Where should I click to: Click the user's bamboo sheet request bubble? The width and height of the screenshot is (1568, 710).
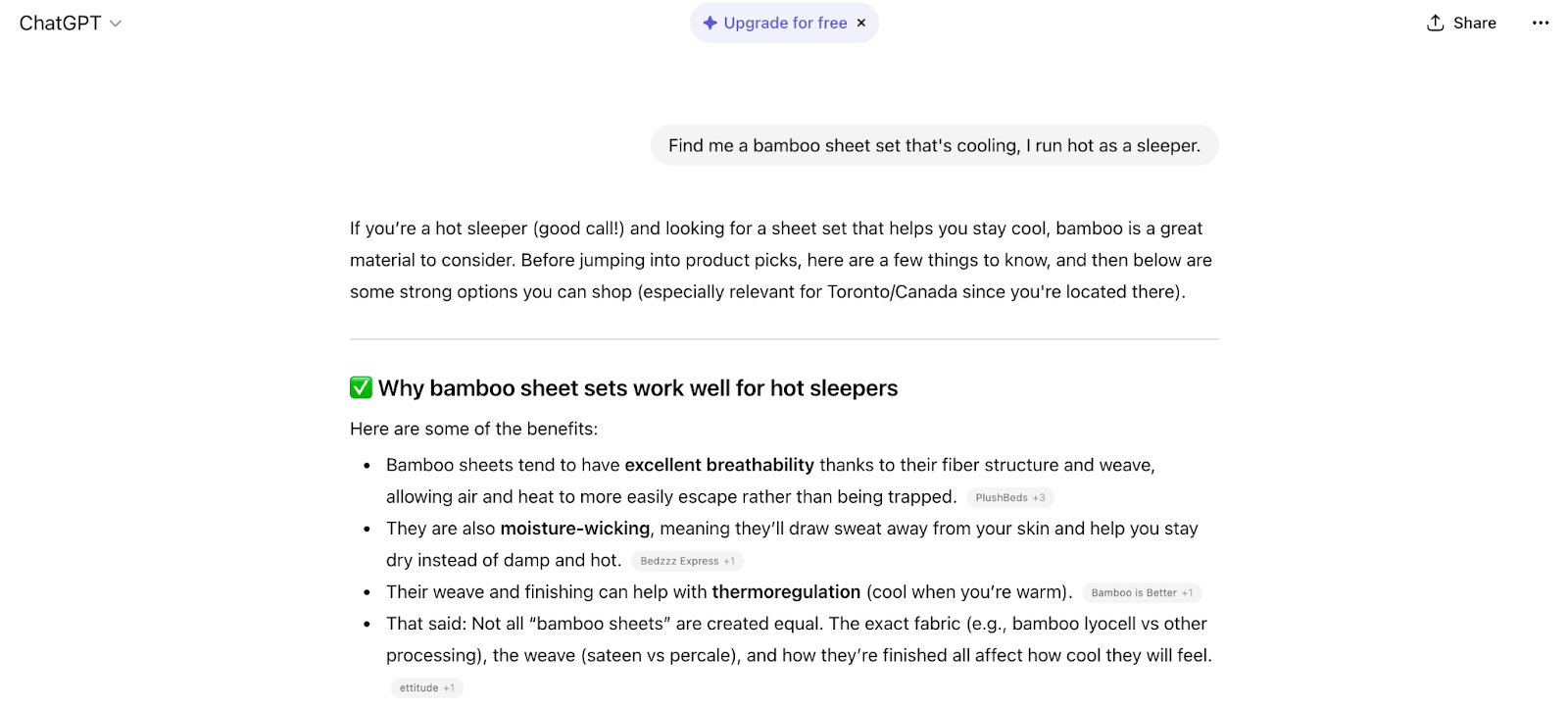pos(934,145)
